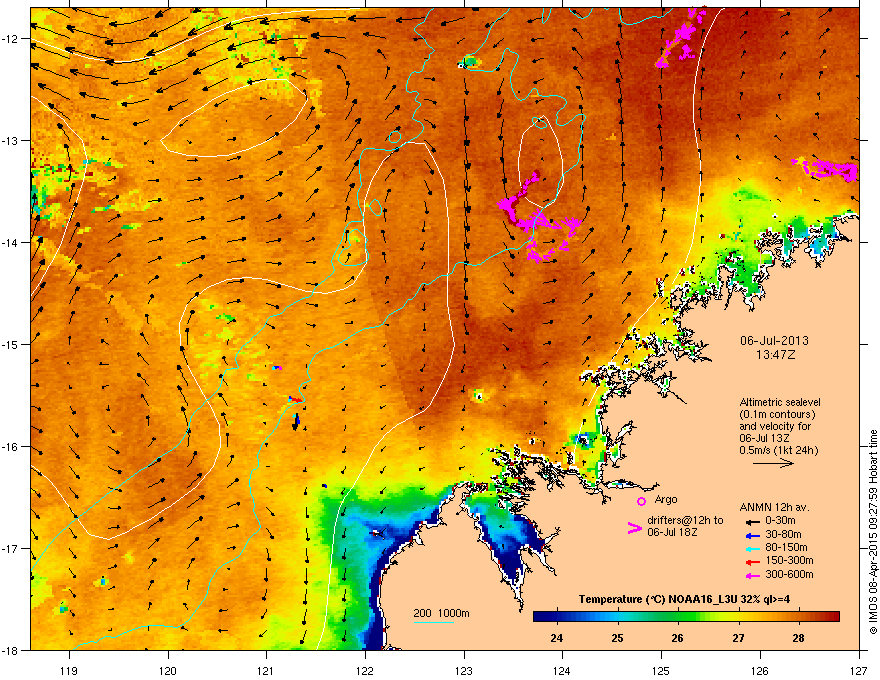Click the 'Altimetric sealevel' legend text
Viewport: 880px width, 680px height.
[x=780, y=402]
